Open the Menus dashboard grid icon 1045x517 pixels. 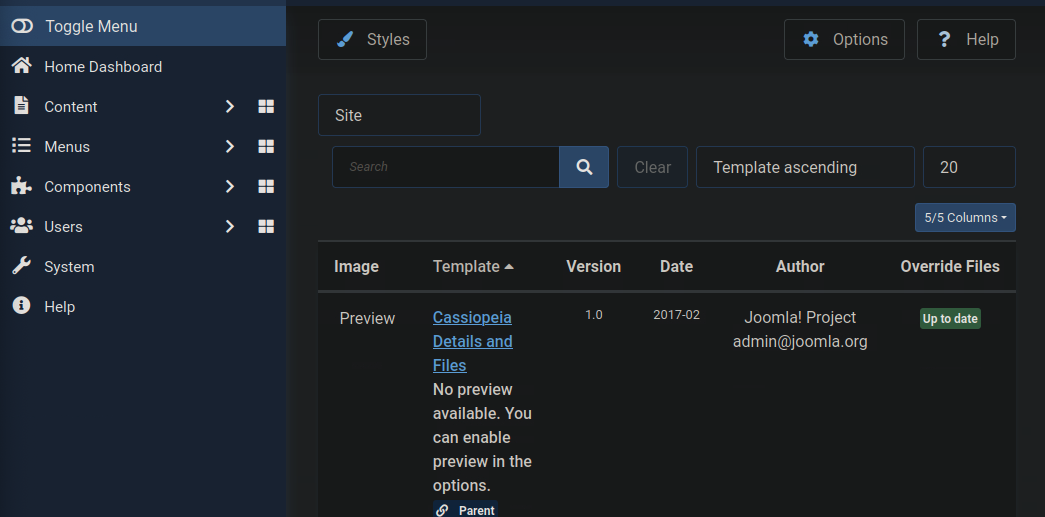pyautogui.click(x=266, y=147)
